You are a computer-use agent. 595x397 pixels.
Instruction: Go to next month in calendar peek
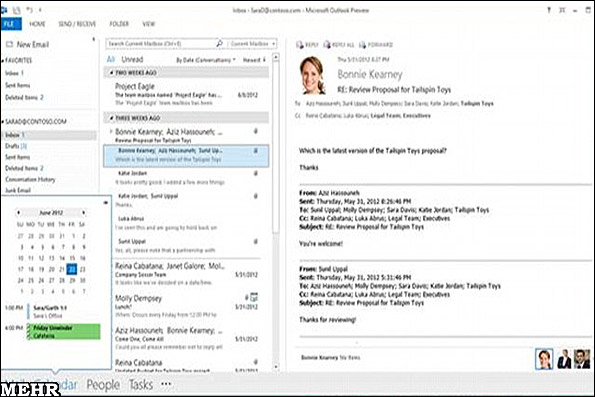tap(83, 213)
